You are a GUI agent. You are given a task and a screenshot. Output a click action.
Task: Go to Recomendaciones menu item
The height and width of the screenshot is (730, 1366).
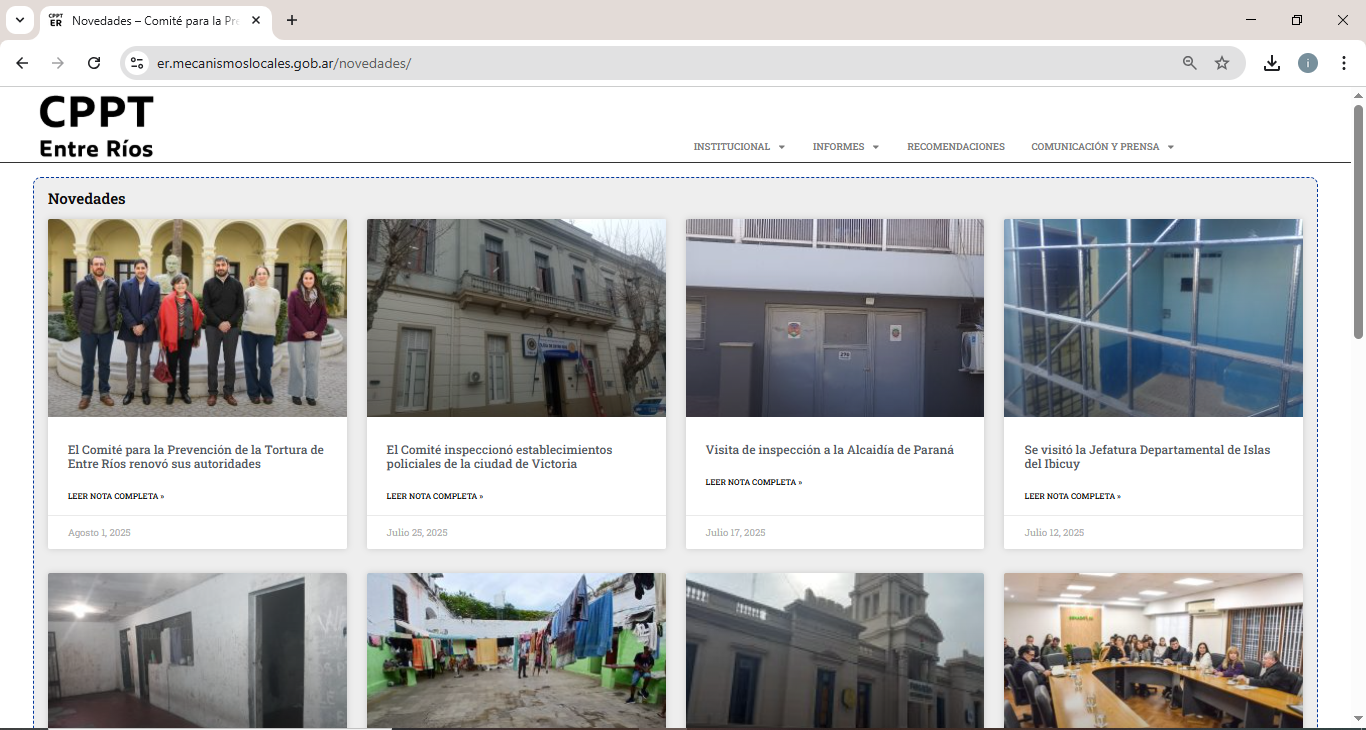[955, 147]
